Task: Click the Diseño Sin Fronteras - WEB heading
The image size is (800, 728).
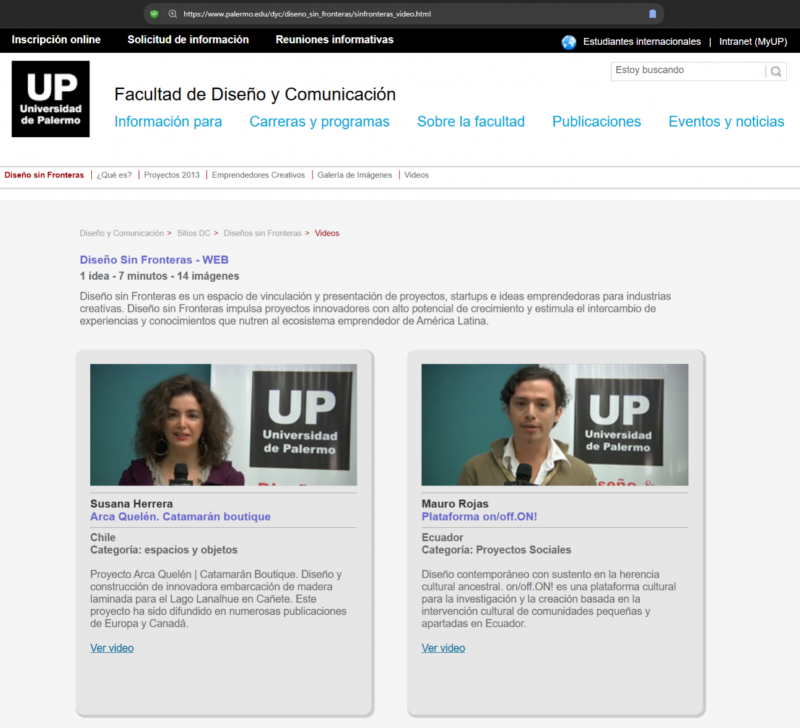Action: pyautogui.click(x=154, y=260)
